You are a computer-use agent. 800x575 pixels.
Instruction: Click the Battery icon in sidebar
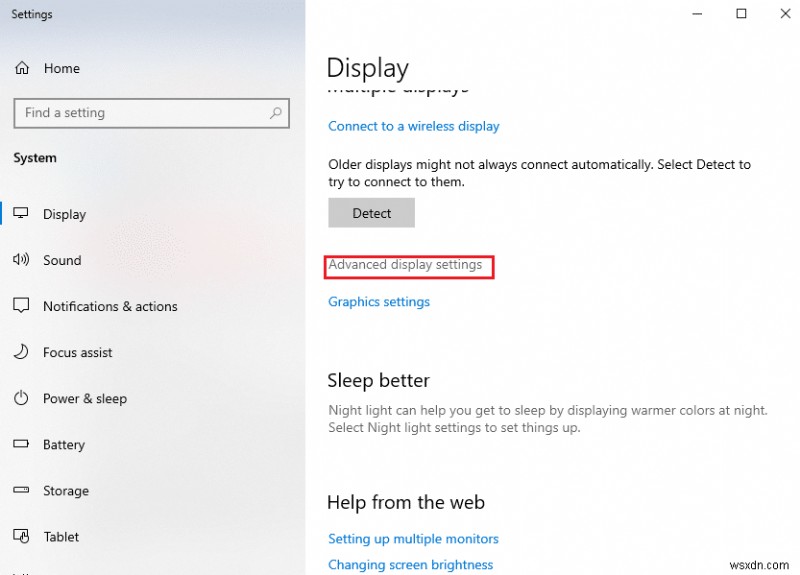click(x=22, y=444)
